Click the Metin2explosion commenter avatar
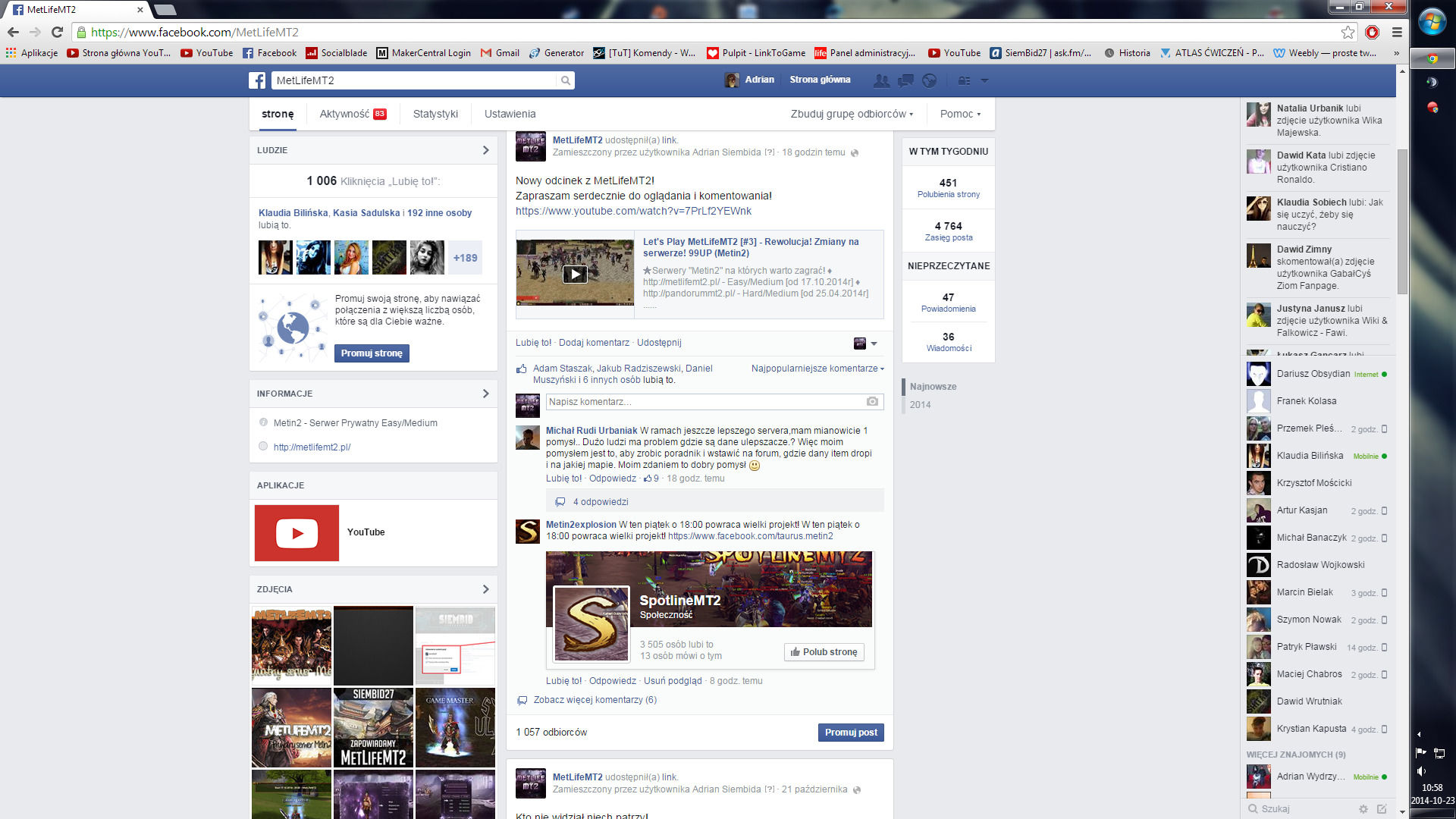 click(528, 532)
